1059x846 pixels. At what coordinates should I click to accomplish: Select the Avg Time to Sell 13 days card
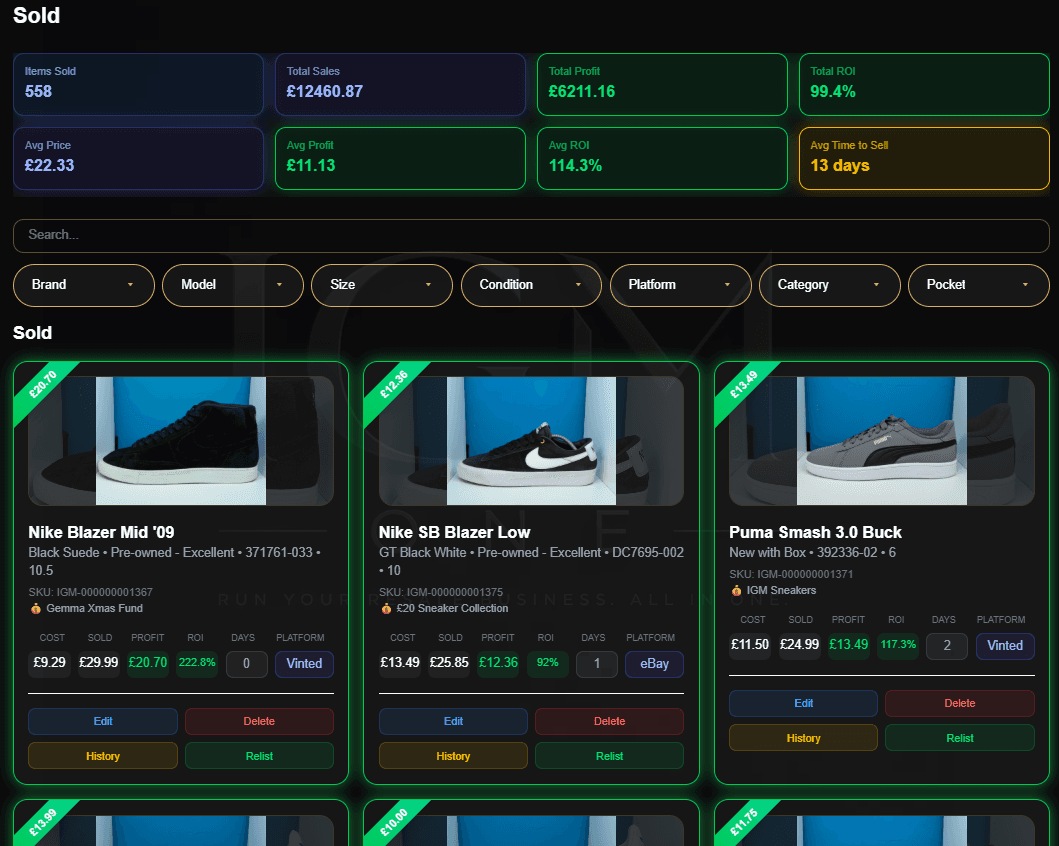[x=924, y=159]
